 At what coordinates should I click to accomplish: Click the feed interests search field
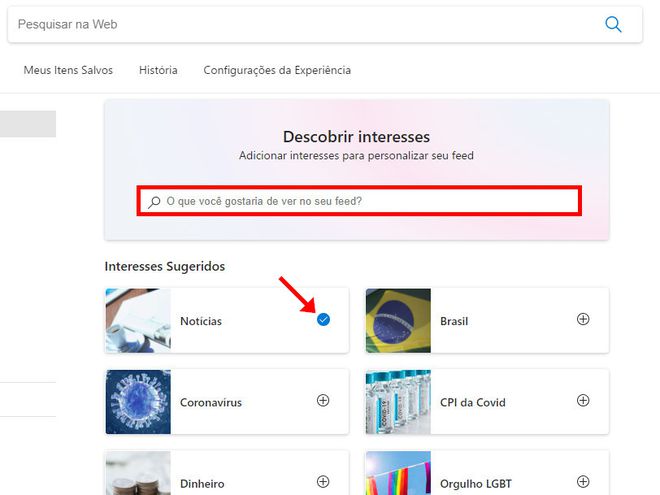[x=359, y=201]
